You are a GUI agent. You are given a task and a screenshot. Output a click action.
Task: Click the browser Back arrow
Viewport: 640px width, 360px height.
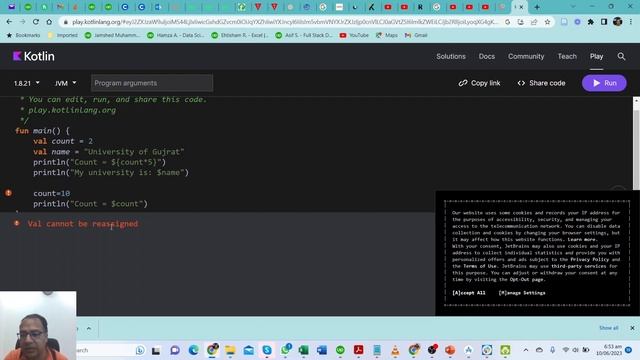tap(9, 22)
